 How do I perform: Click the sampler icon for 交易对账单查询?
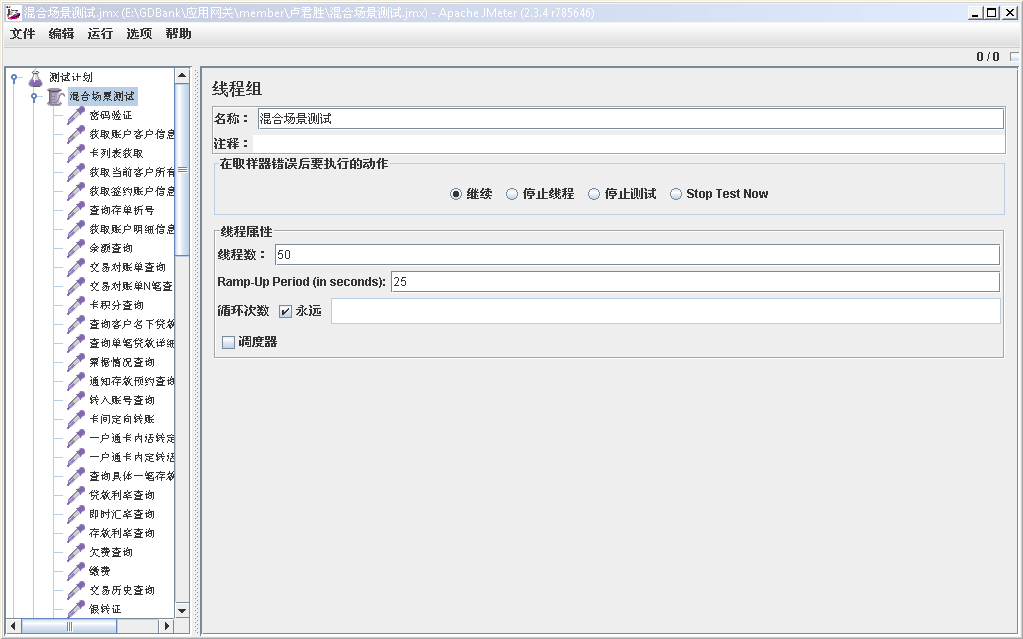click(x=76, y=267)
